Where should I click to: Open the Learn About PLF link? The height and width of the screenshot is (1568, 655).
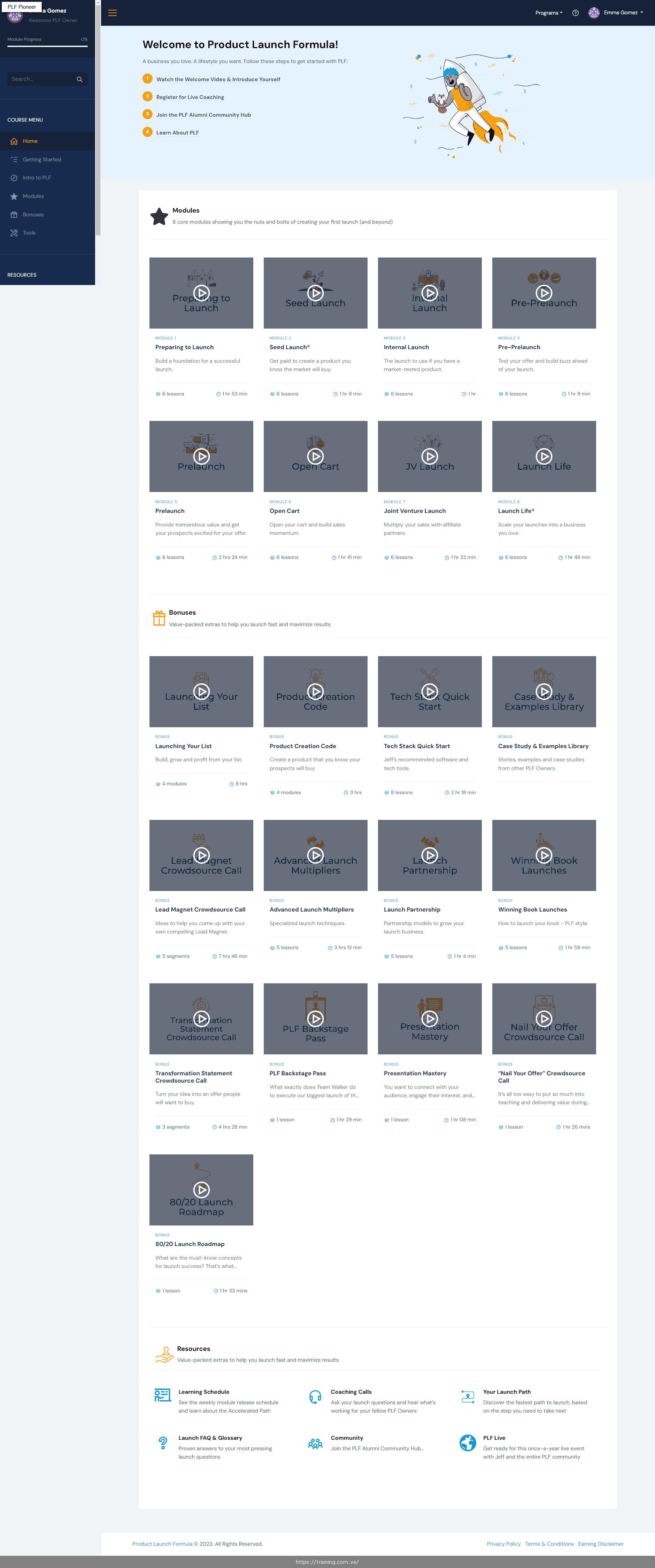(x=177, y=133)
